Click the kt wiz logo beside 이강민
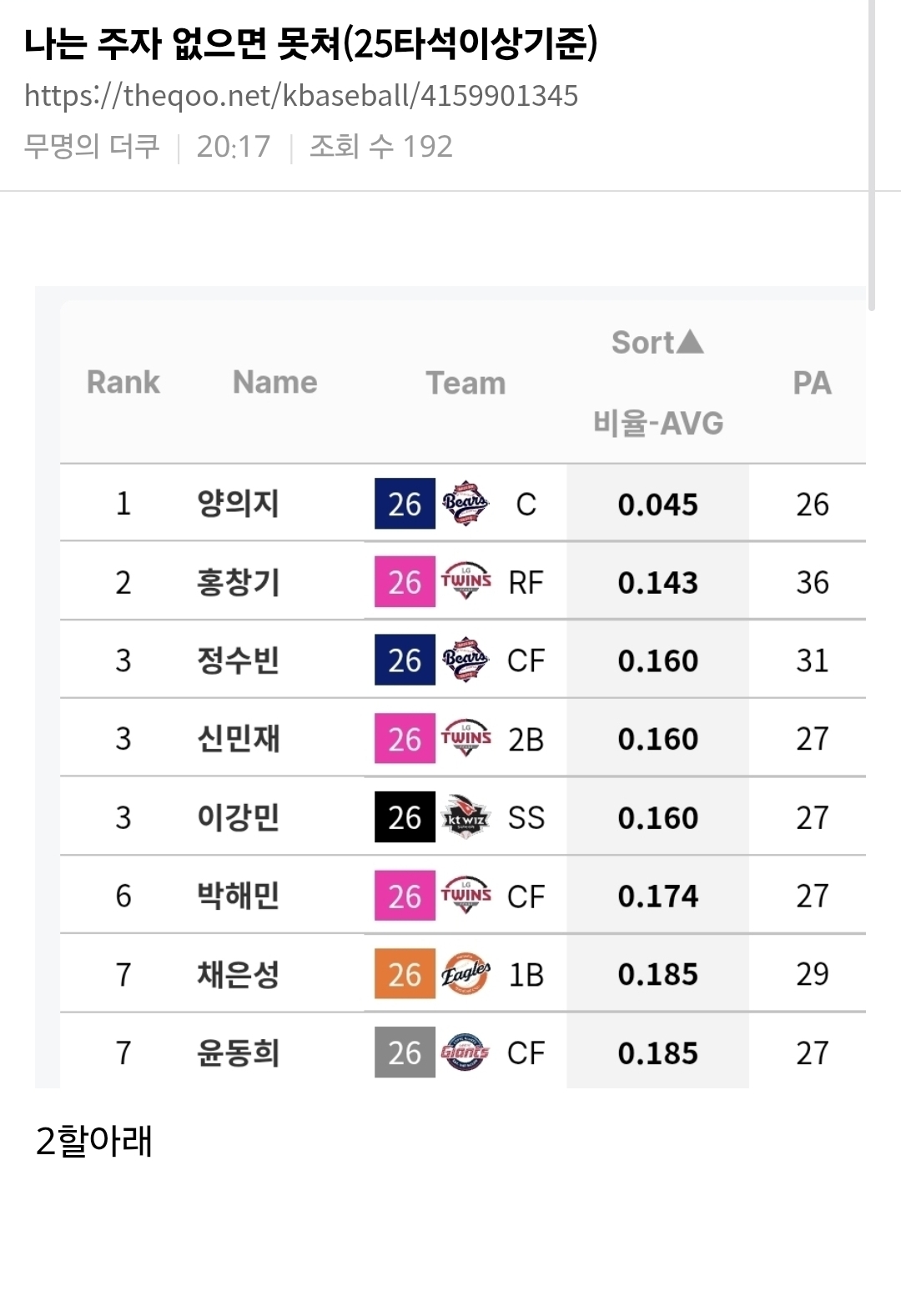This screenshot has height=1316, width=901. 466,817
